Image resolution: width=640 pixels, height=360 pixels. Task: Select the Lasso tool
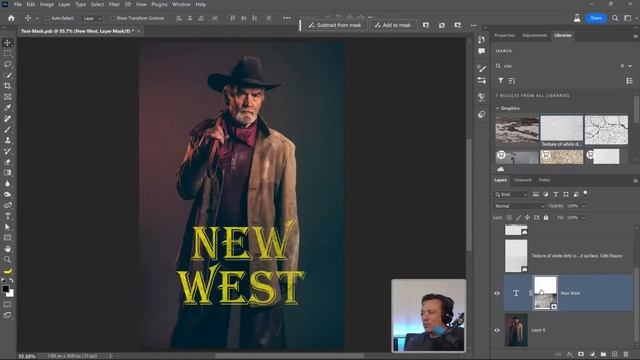point(7,64)
